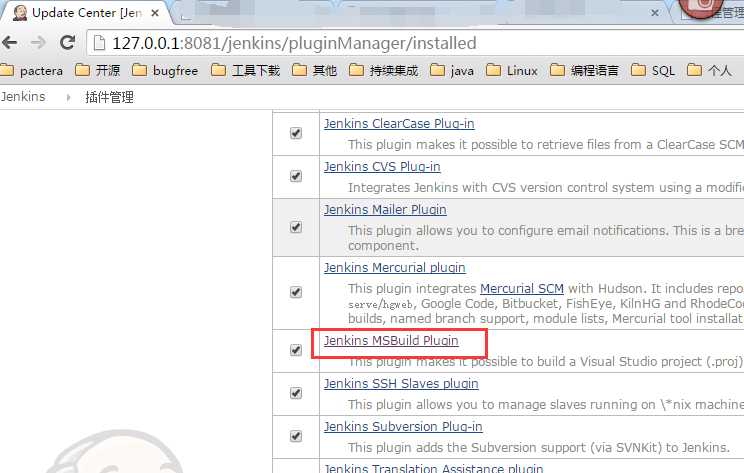The width and height of the screenshot is (744, 473).
Task: Expand the breadcrumb arrow after Jenkins
Action: [68, 97]
